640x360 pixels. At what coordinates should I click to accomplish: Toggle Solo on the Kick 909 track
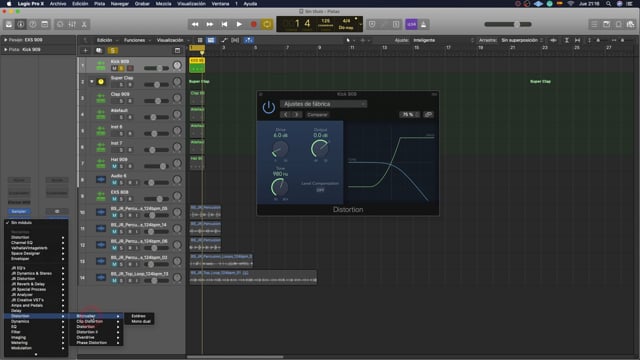click(x=121, y=68)
